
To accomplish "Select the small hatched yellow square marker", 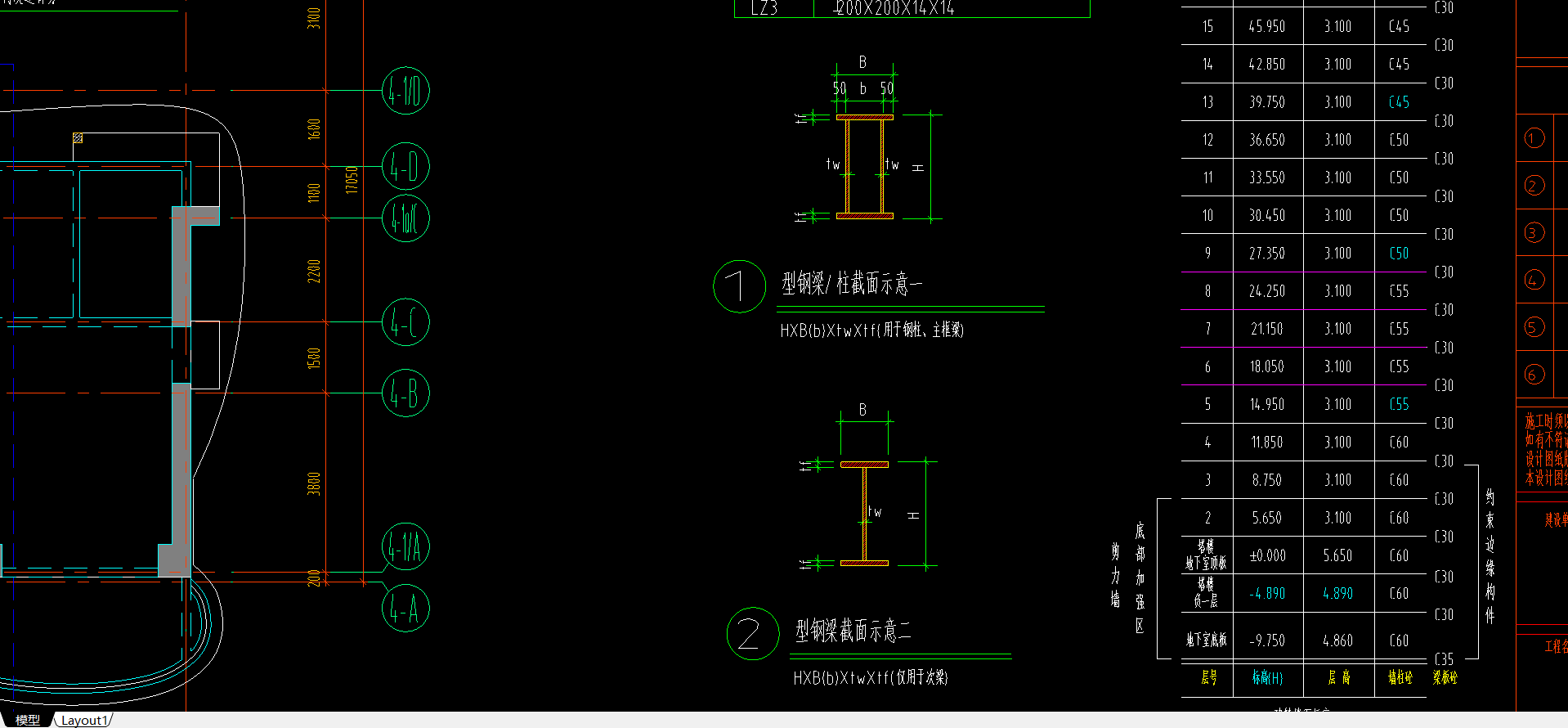I will 78,138.
